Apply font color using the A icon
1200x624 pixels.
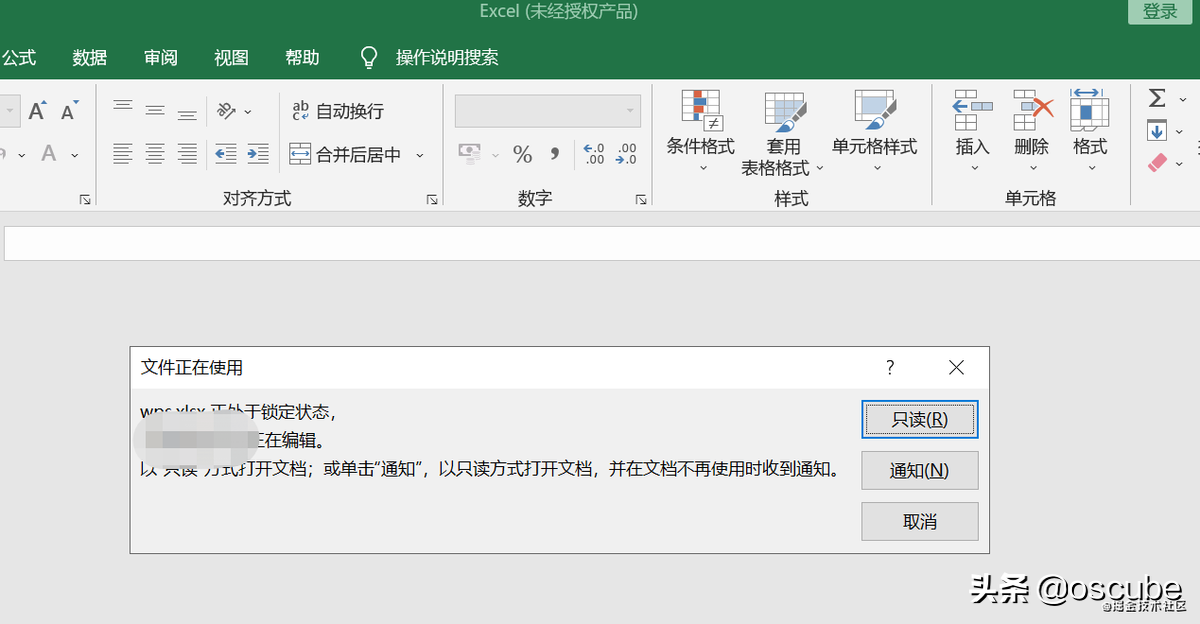point(48,153)
